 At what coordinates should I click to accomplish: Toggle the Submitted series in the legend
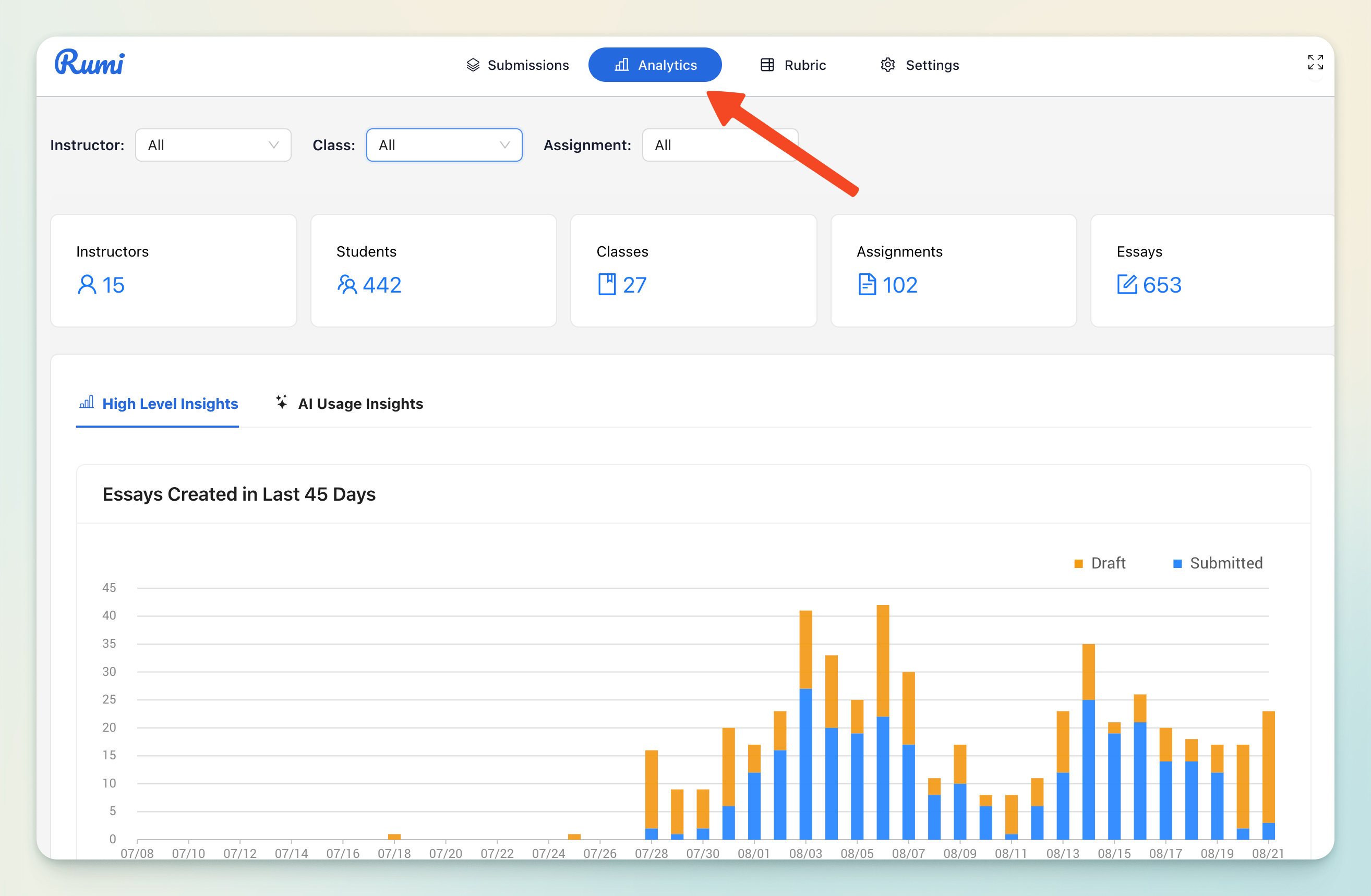(1225, 563)
